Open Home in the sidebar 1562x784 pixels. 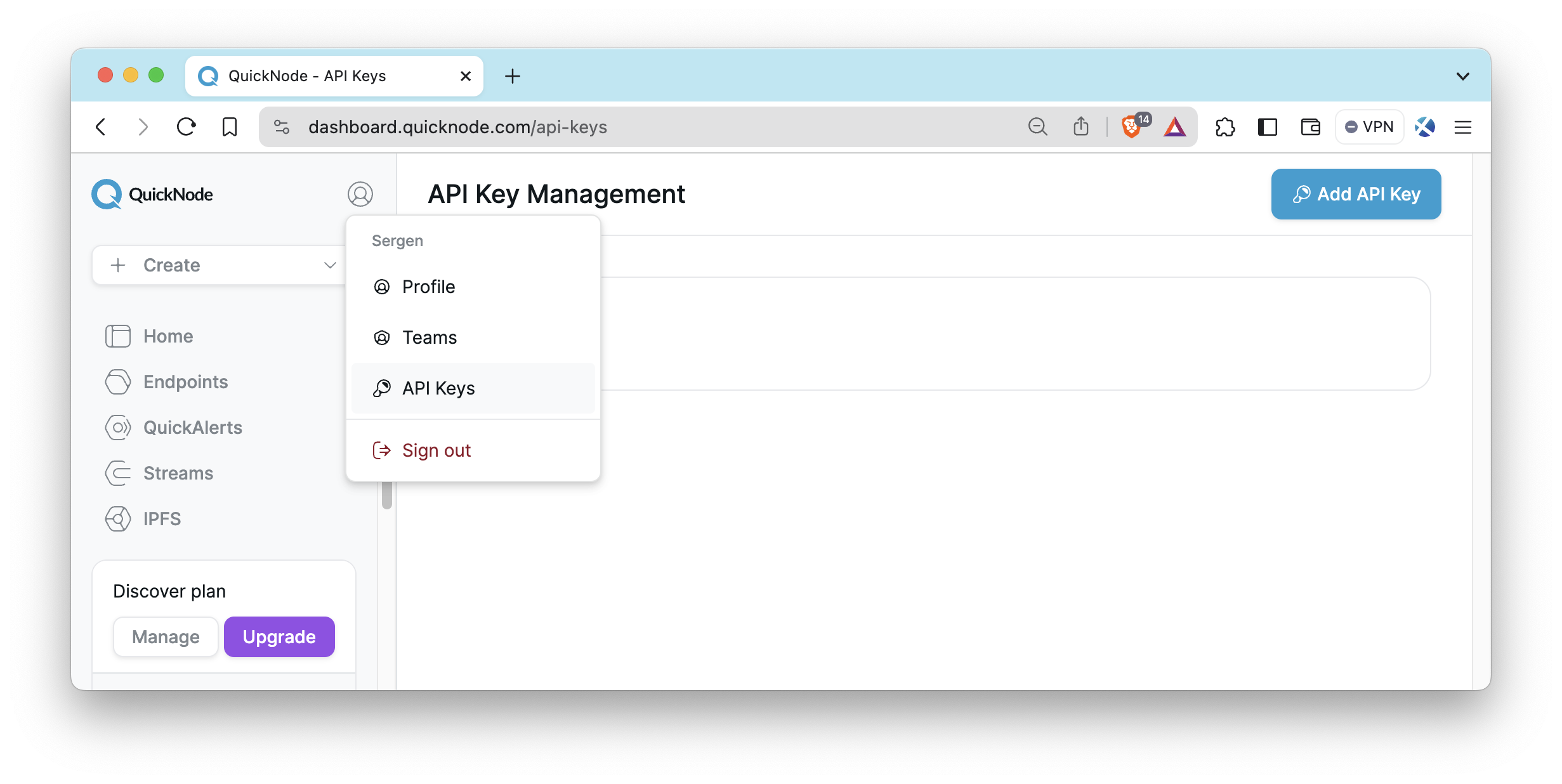point(149,336)
